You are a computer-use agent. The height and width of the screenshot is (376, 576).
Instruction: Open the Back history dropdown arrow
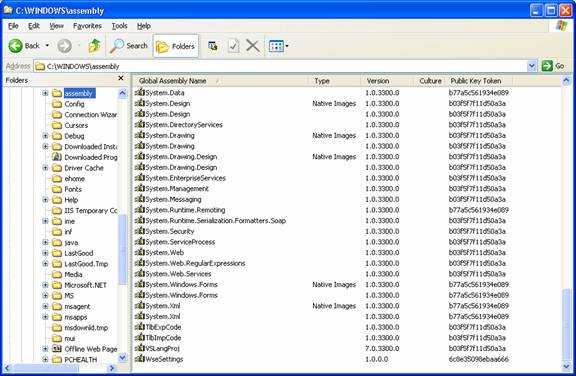47,46
